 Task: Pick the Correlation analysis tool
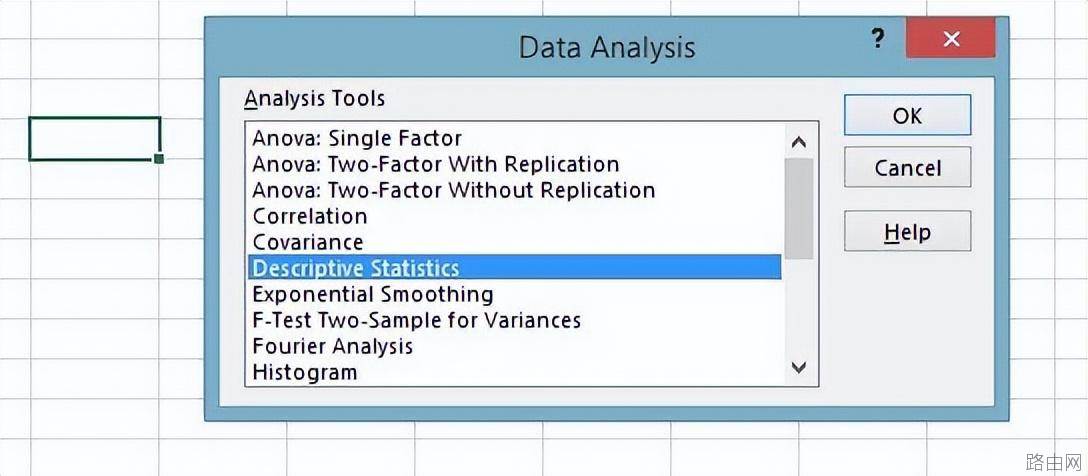click(514, 216)
